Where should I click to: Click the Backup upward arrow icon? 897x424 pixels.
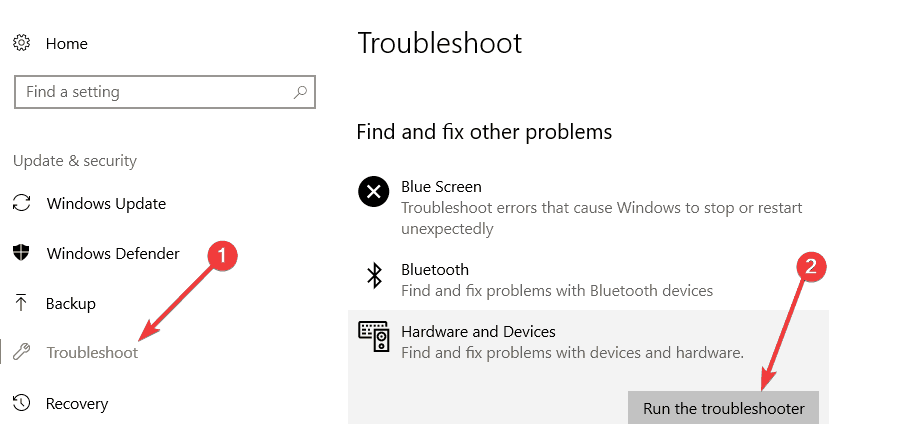[21, 303]
